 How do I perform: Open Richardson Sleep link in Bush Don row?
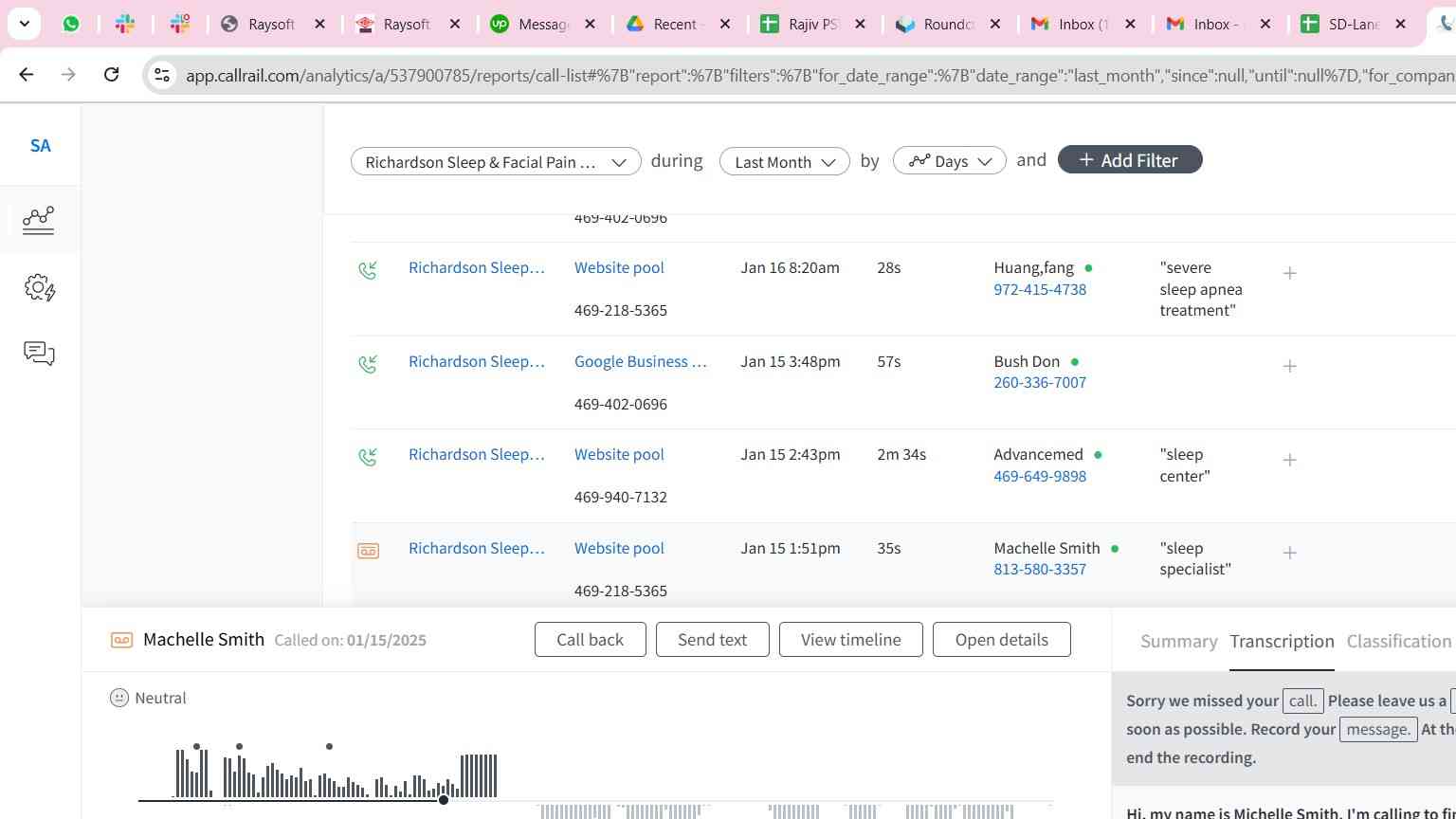click(x=477, y=361)
